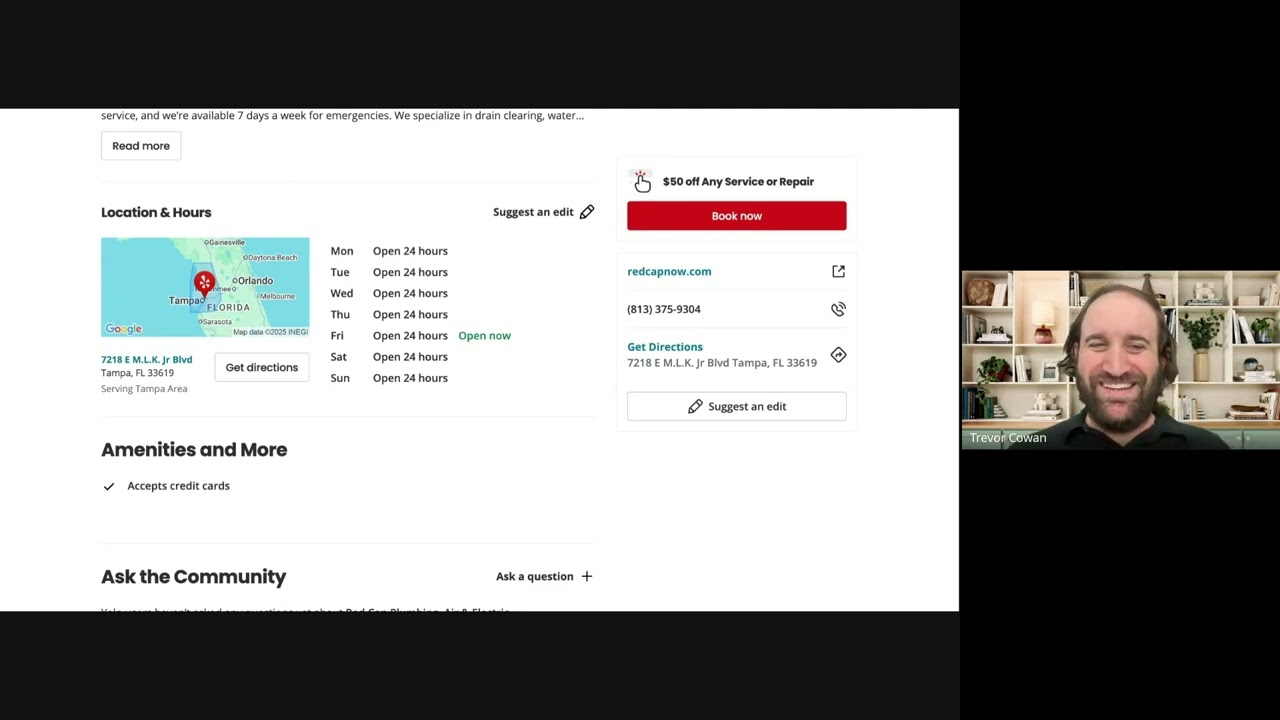Viewport: 1280px width, 720px height.
Task: Click the Mon Open 24 hours row
Action: click(390, 251)
